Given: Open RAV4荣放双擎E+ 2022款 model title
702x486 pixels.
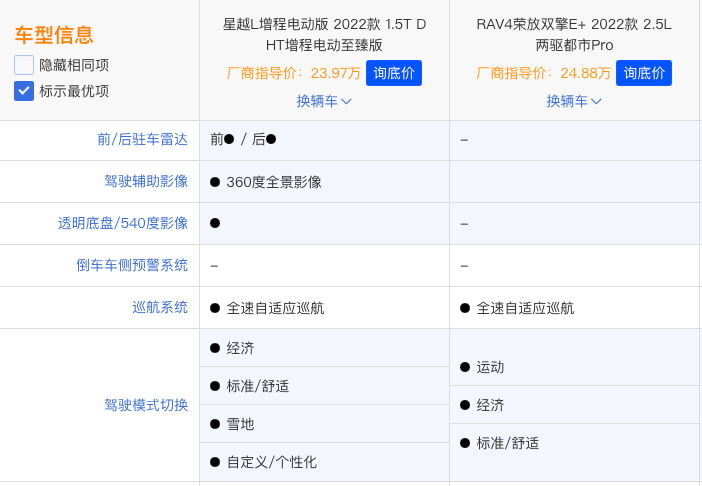Looking at the screenshot, I should pyautogui.click(x=574, y=34).
